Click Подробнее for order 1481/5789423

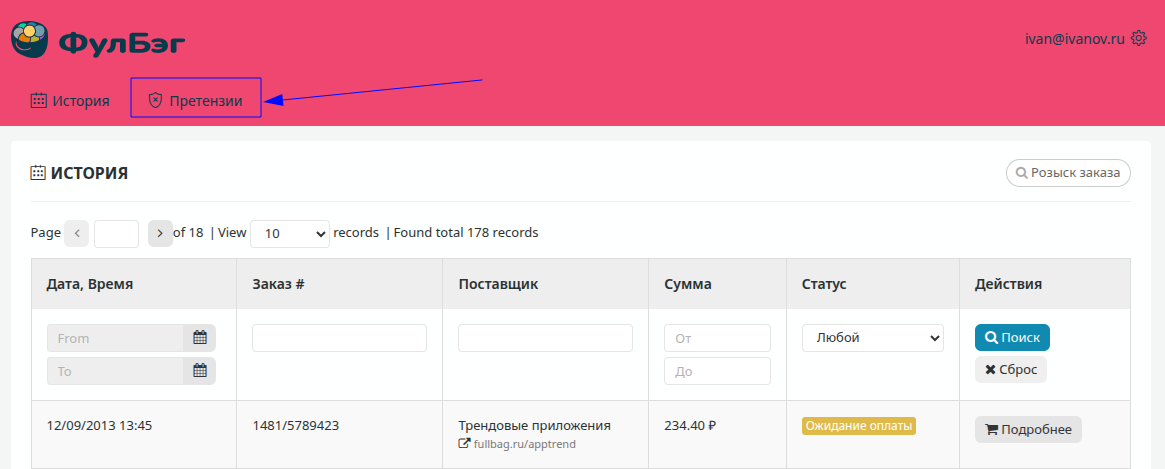[x=1028, y=430]
